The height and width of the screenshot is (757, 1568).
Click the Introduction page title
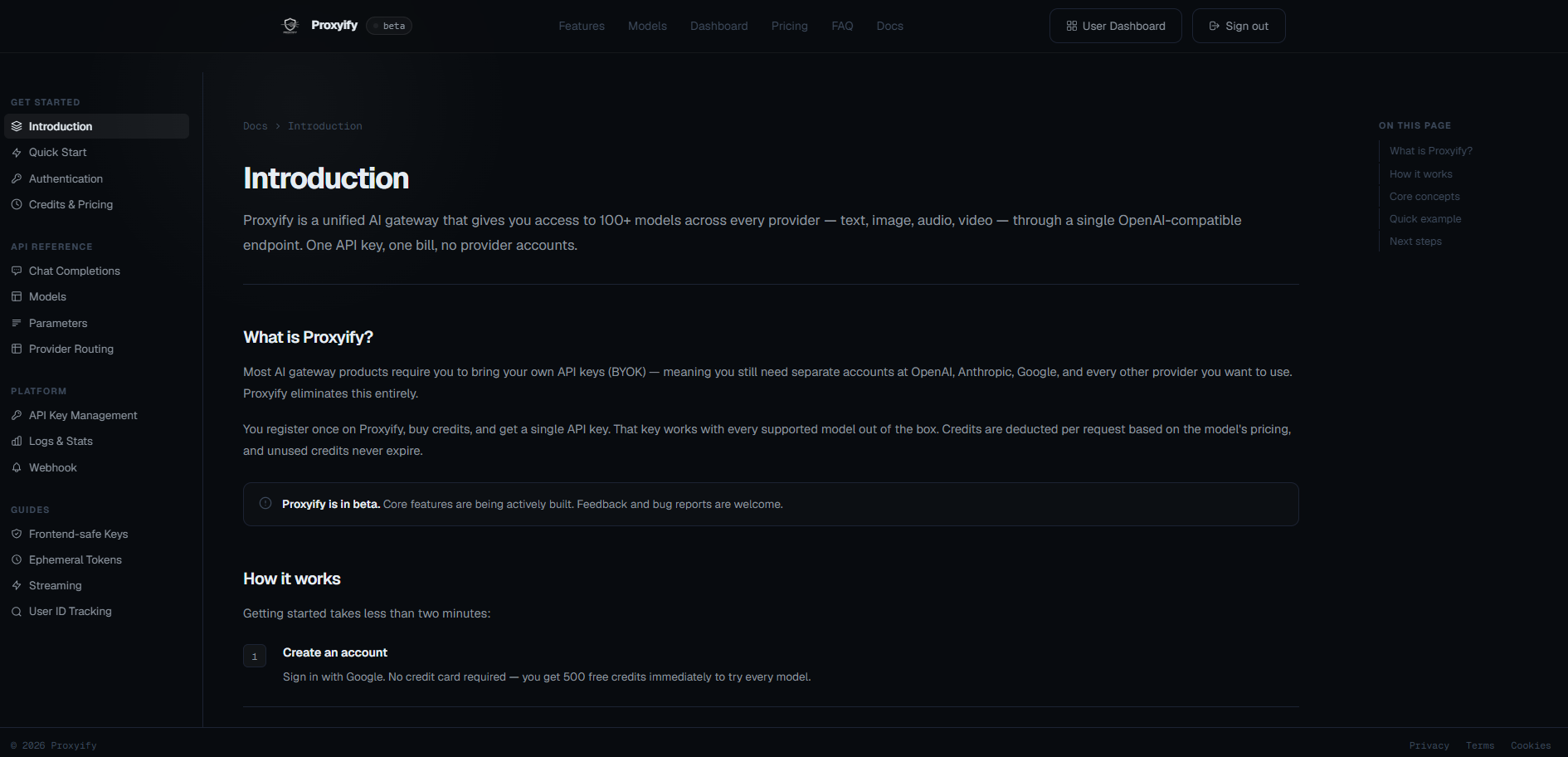(x=326, y=178)
